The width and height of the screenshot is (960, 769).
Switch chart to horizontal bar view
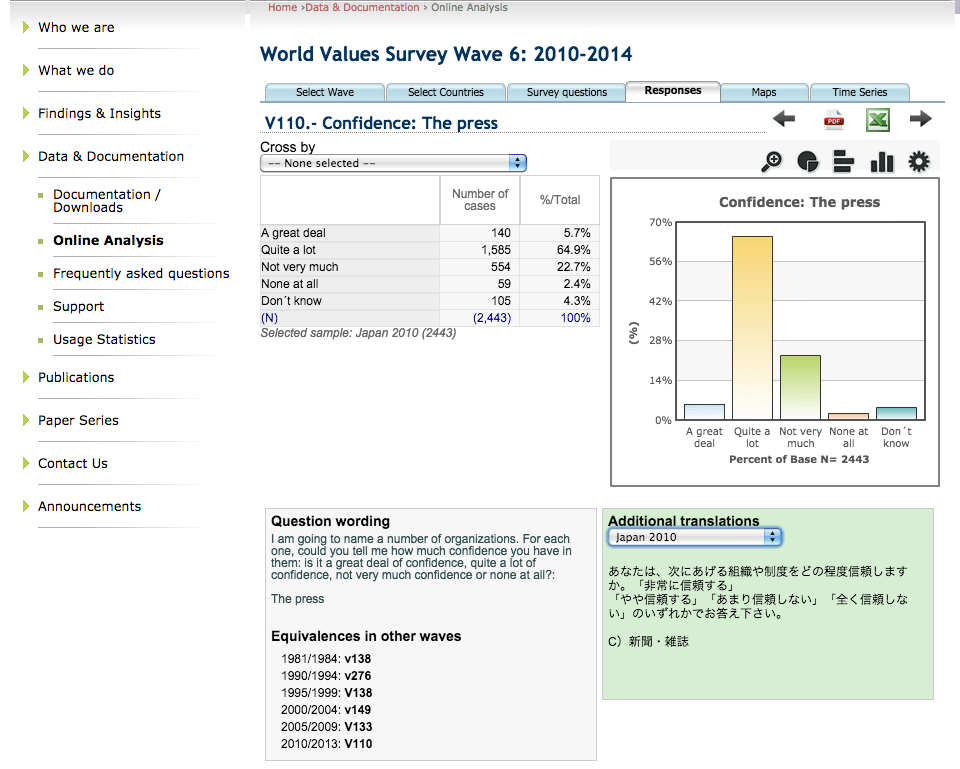coord(843,161)
